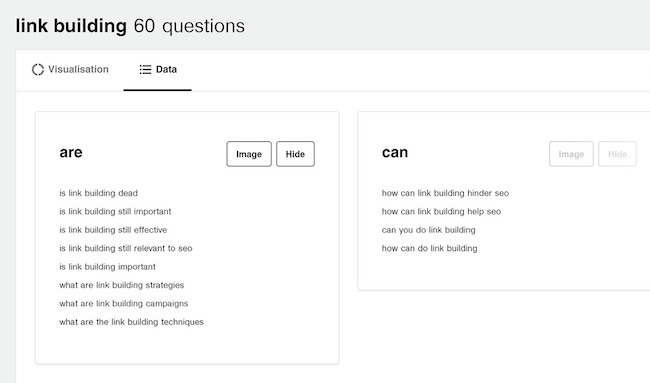The image size is (650, 383).
Task: Select 'can you do link building'
Action: coord(429,230)
